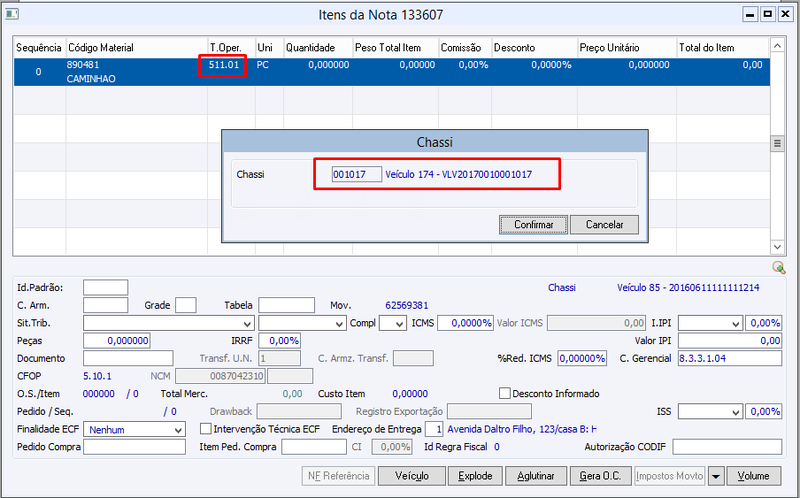Click the Volume button
The image size is (800, 498).
tap(754, 476)
